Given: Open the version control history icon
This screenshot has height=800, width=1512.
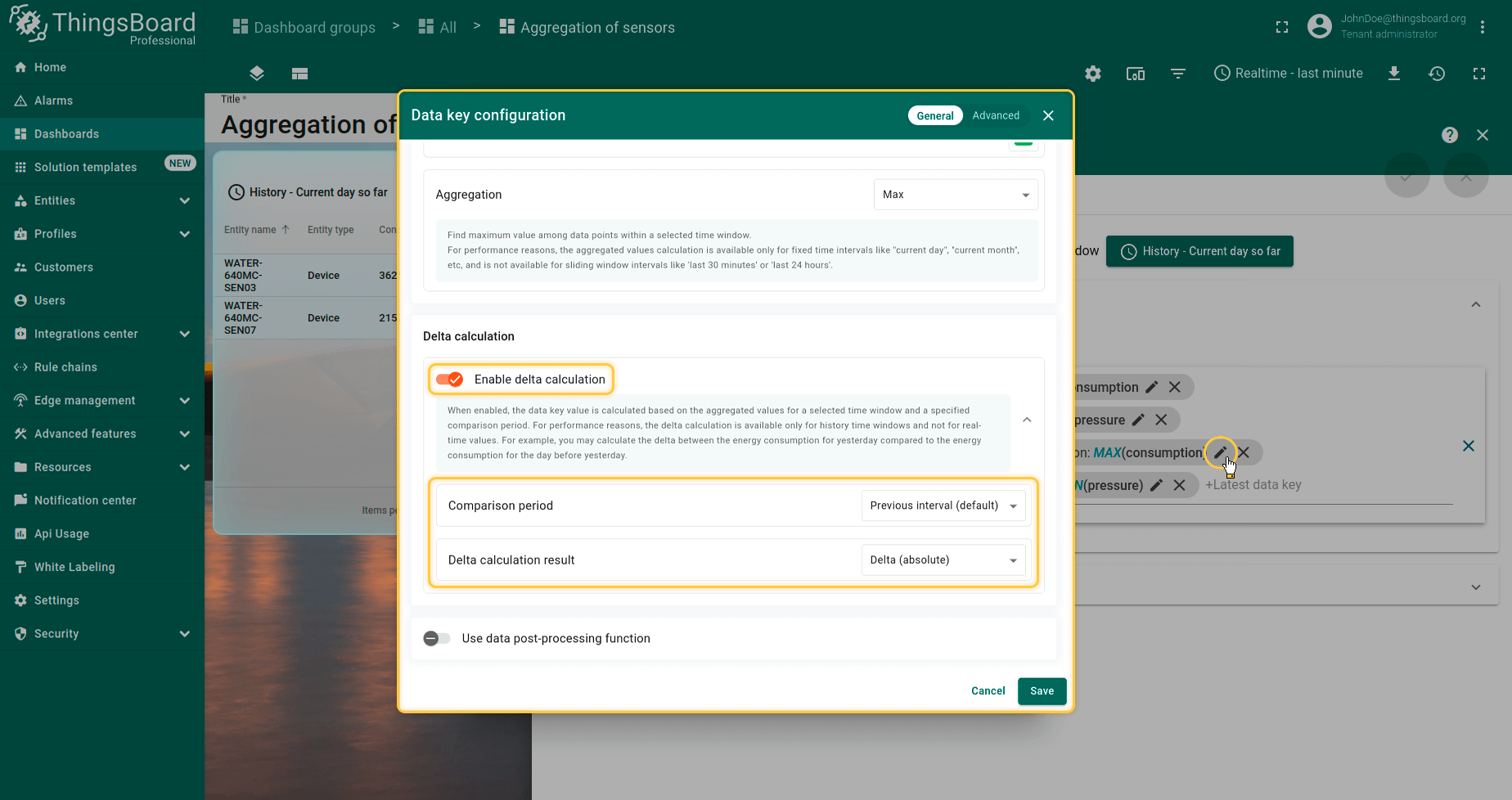Looking at the screenshot, I should [1436, 74].
